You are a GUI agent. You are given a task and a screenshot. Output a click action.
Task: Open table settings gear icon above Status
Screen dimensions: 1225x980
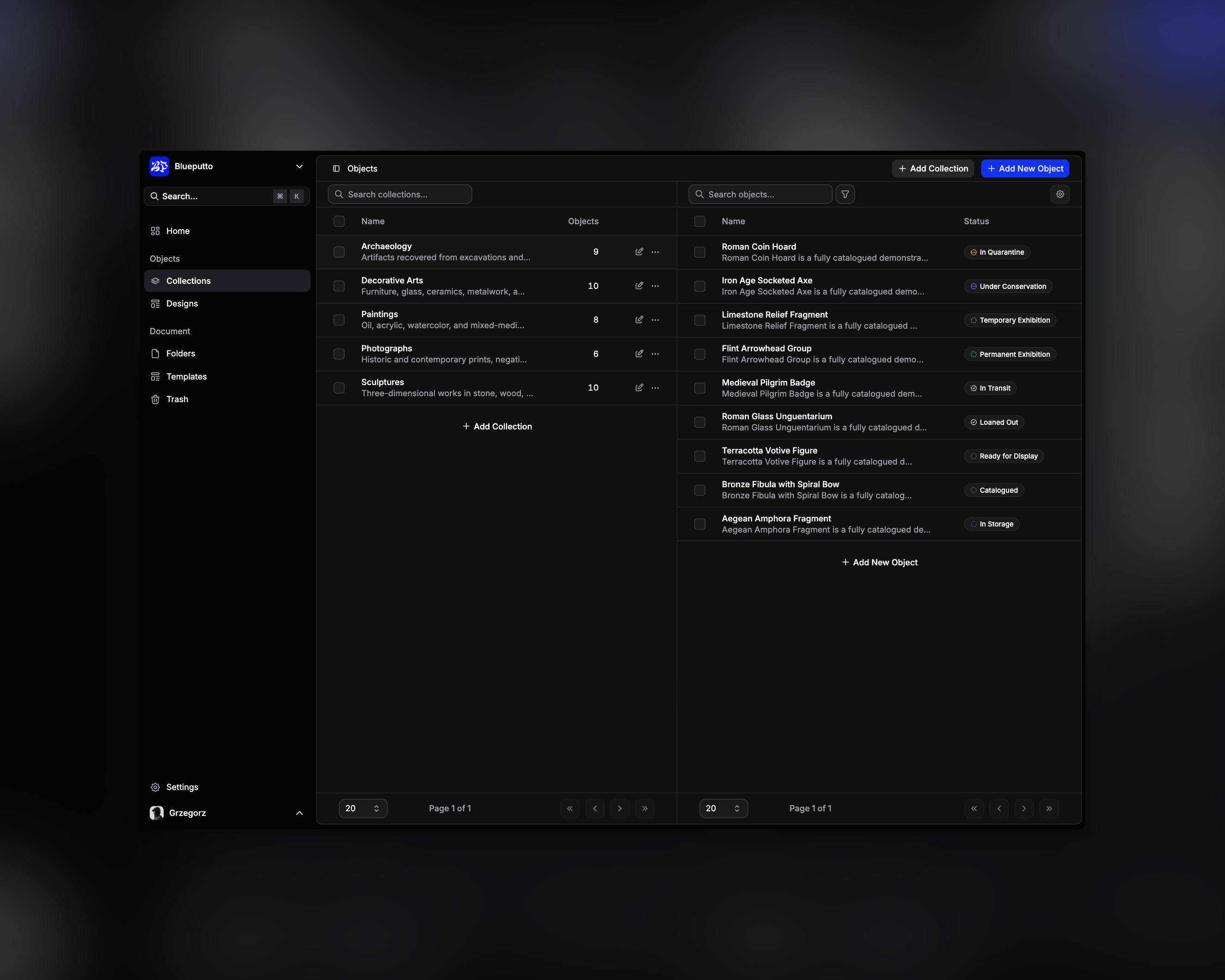coord(1060,194)
